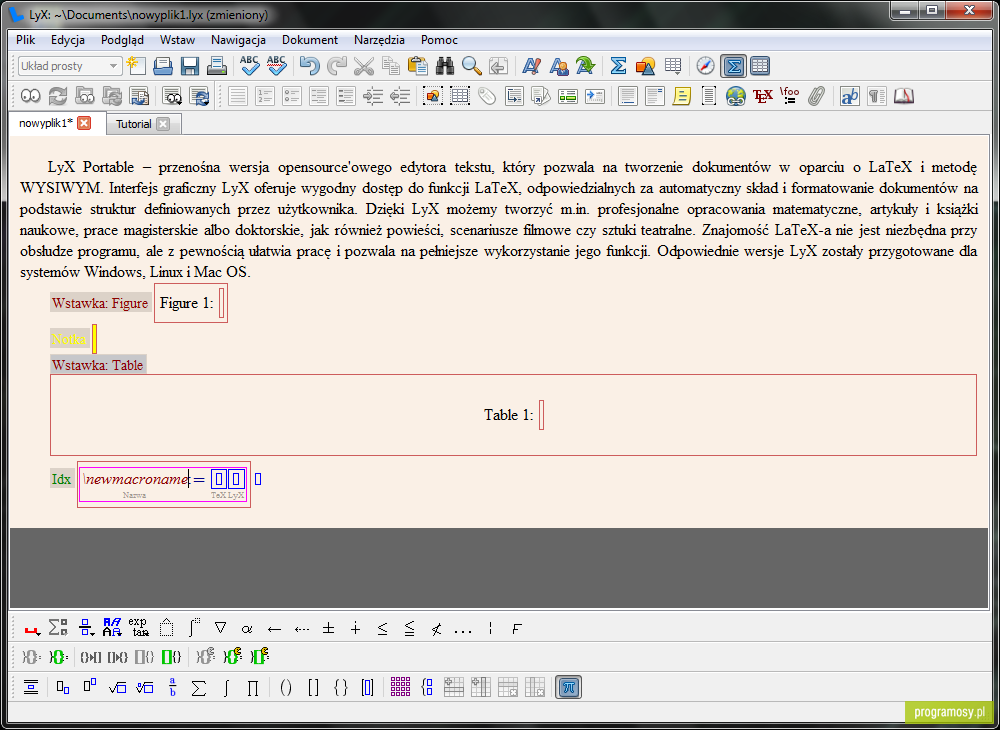
Task: View the document with the eyes icon
Action: 31,96
